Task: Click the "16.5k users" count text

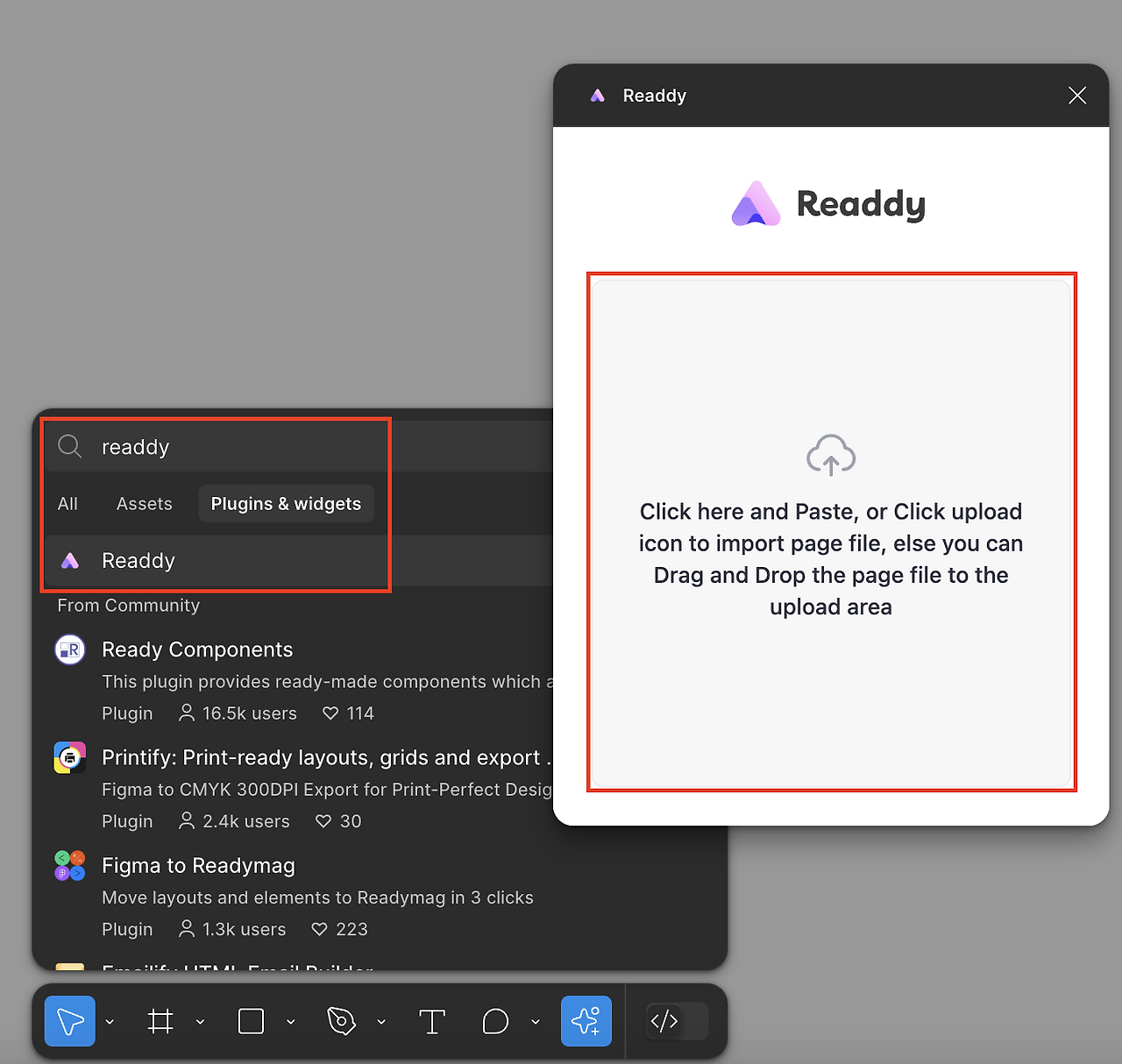Action: tap(250, 713)
